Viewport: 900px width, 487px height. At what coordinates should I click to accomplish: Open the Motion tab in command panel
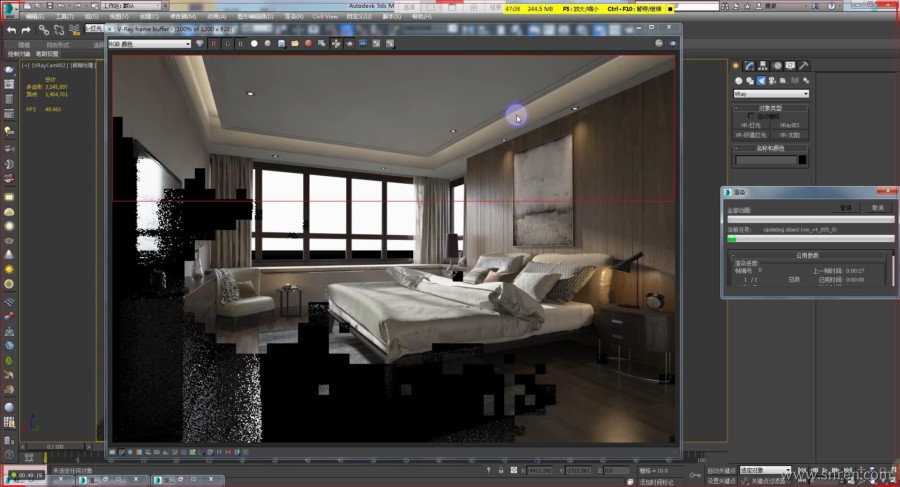777,65
